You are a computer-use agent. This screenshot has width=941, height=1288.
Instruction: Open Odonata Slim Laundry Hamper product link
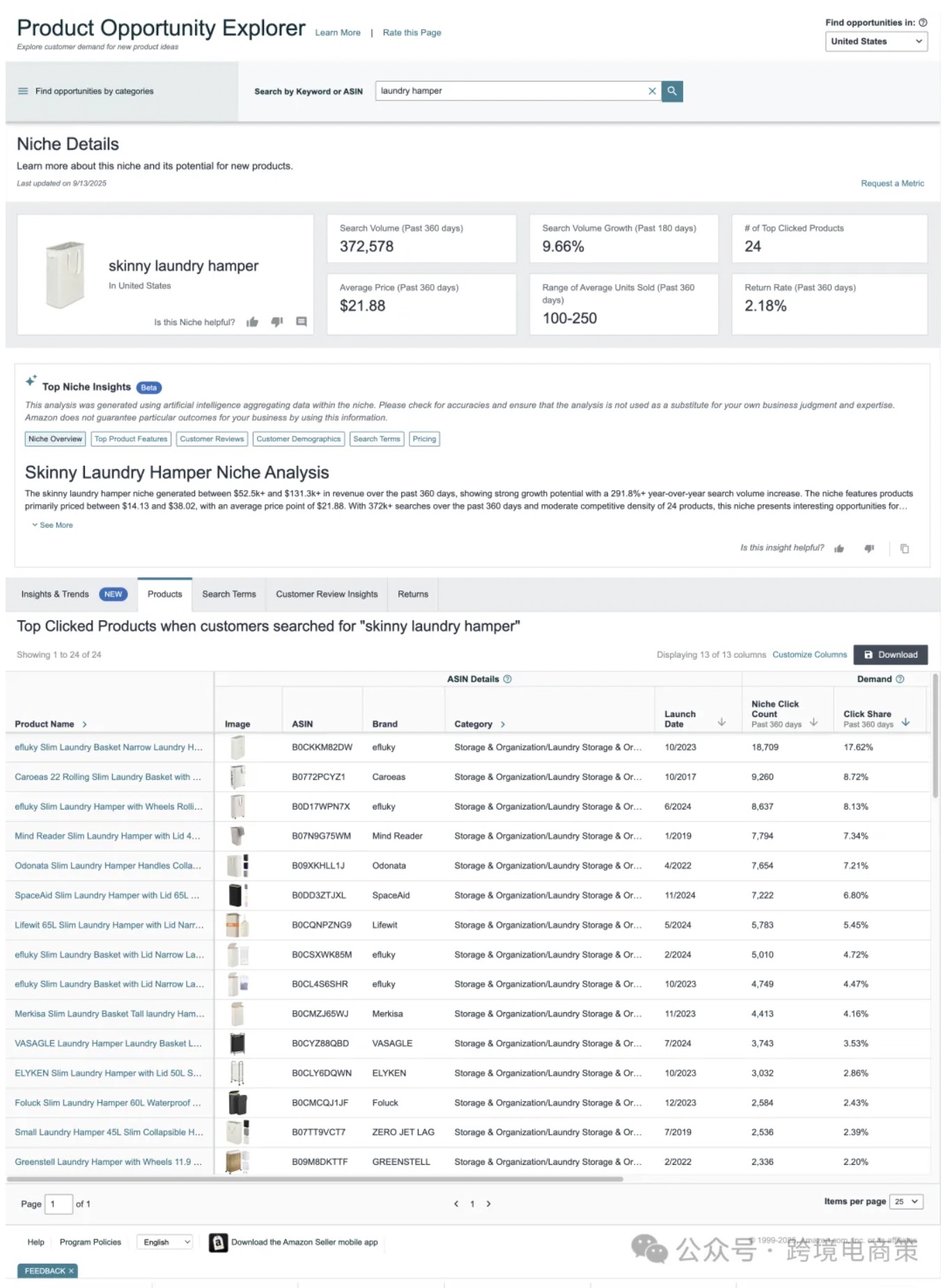click(x=108, y=866)
